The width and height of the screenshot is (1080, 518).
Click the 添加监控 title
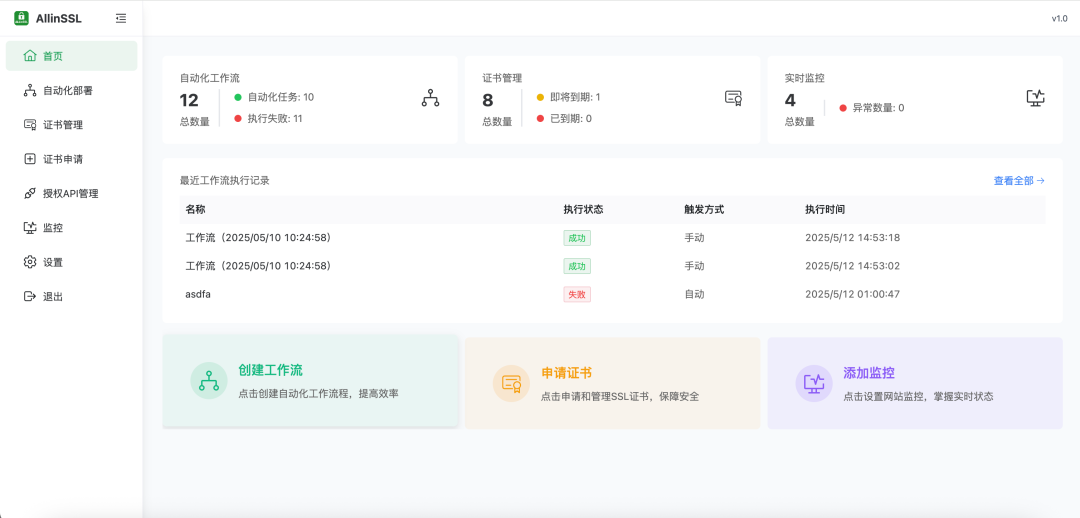pos(869,373)
